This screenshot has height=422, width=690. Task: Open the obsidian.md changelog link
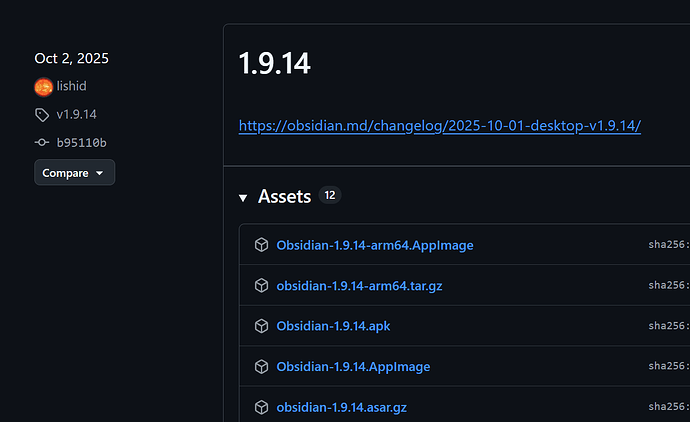pyautogui.click(x=439, y=126)
